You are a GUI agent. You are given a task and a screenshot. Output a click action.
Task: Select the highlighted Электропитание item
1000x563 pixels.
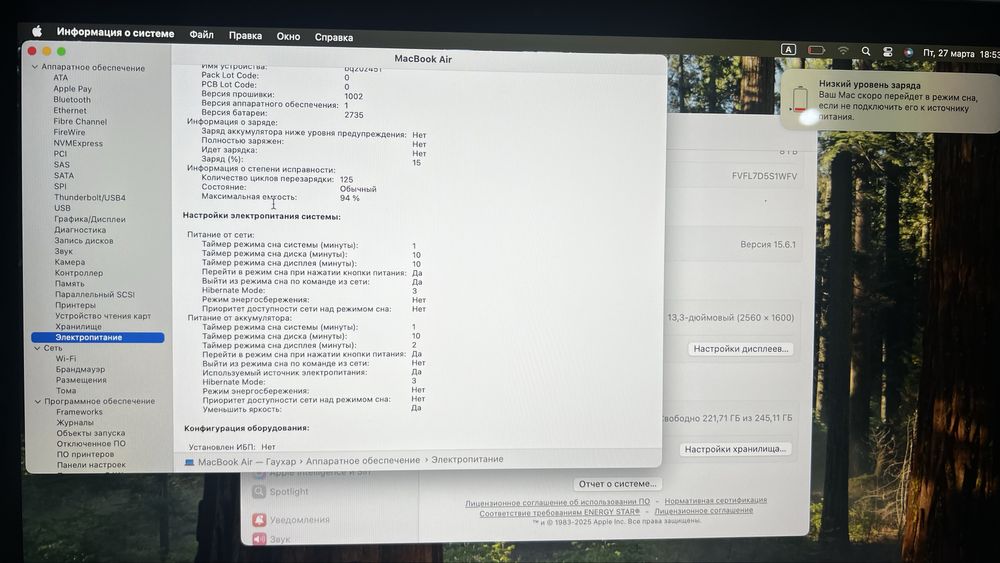point(98,337)
